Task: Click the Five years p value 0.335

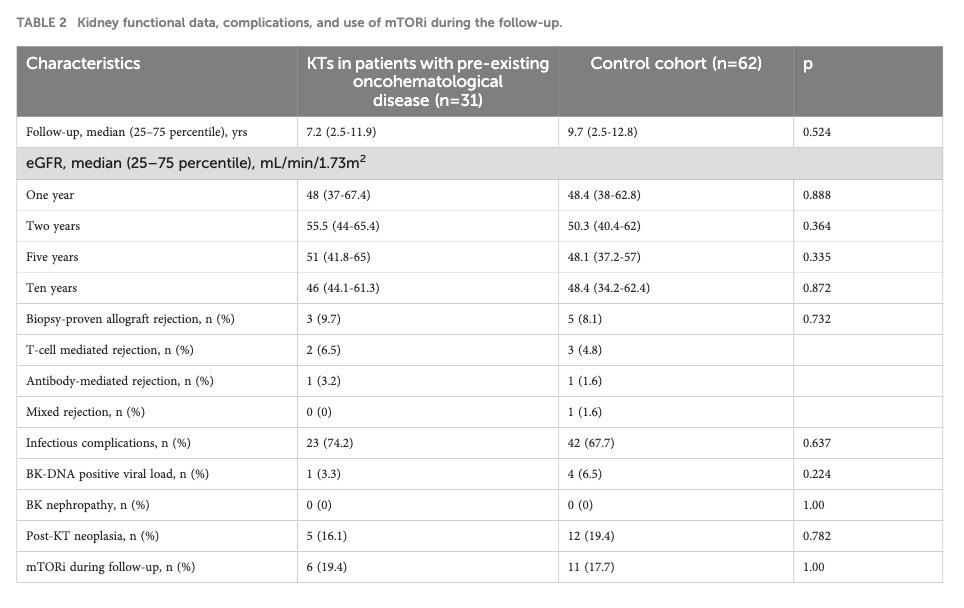Action: [816, 257]
